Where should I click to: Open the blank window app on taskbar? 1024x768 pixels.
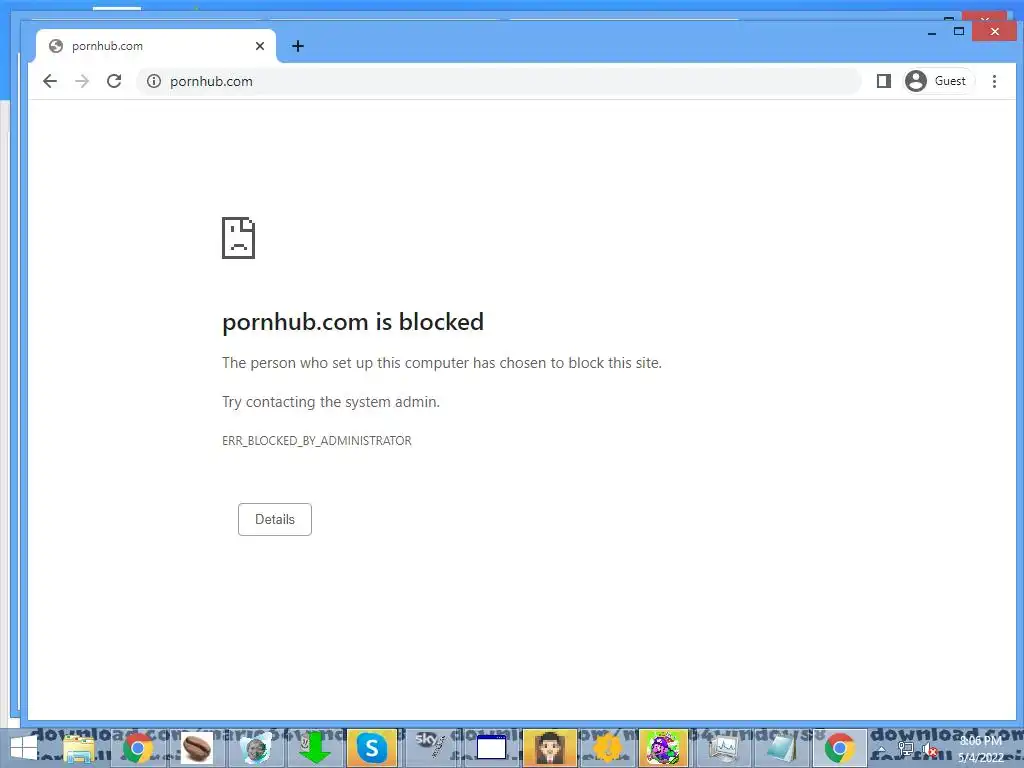(491, 748)
